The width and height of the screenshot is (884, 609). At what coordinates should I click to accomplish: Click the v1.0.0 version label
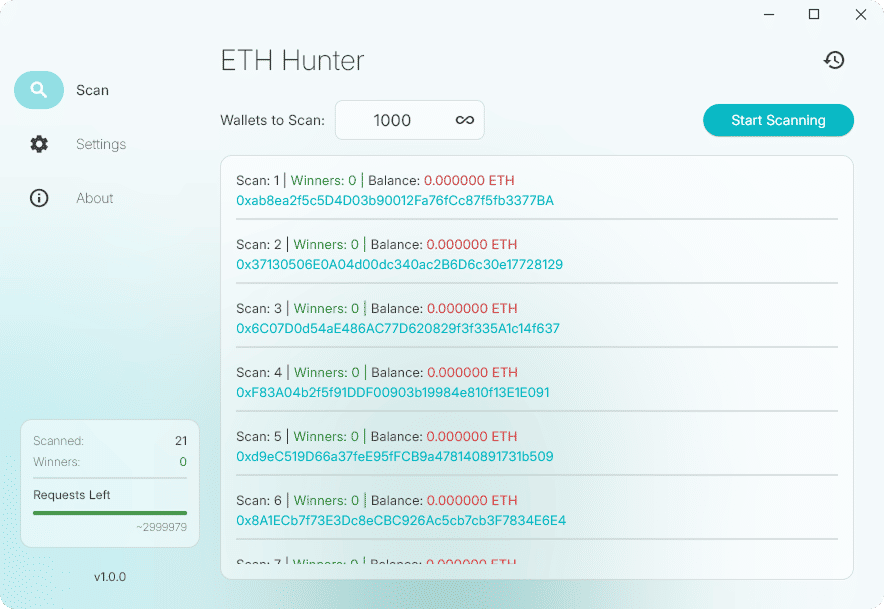110,577
